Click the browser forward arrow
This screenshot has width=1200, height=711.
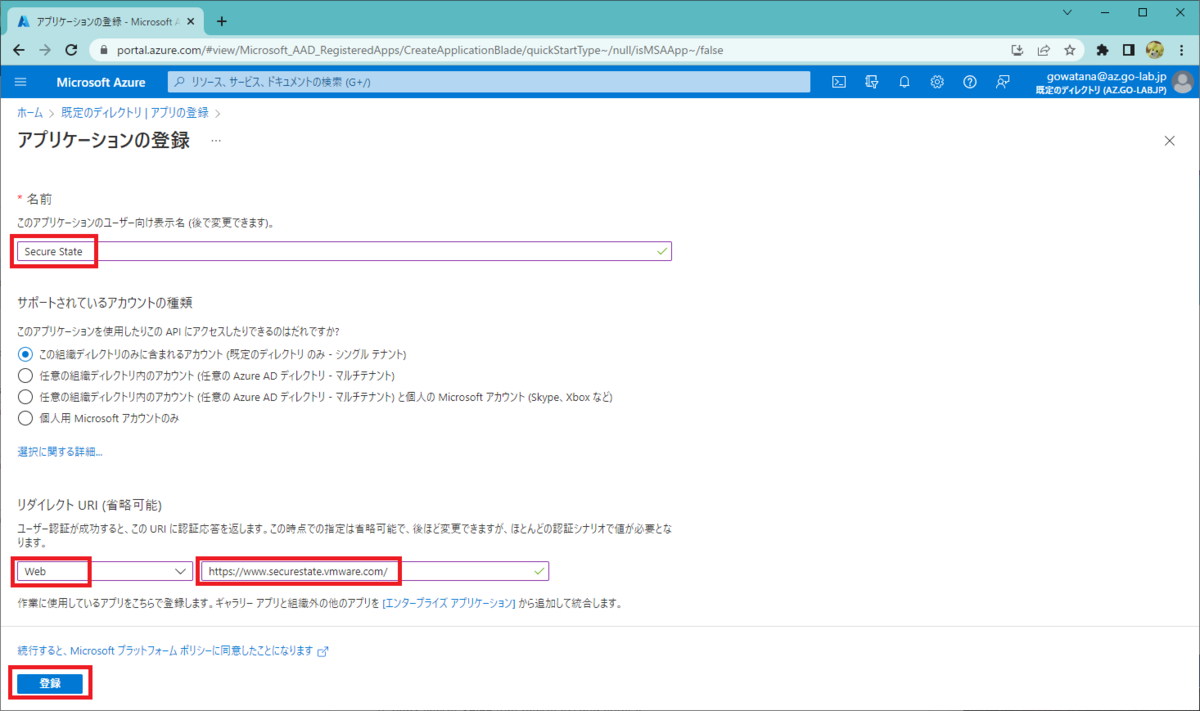(x=45, y=49)
